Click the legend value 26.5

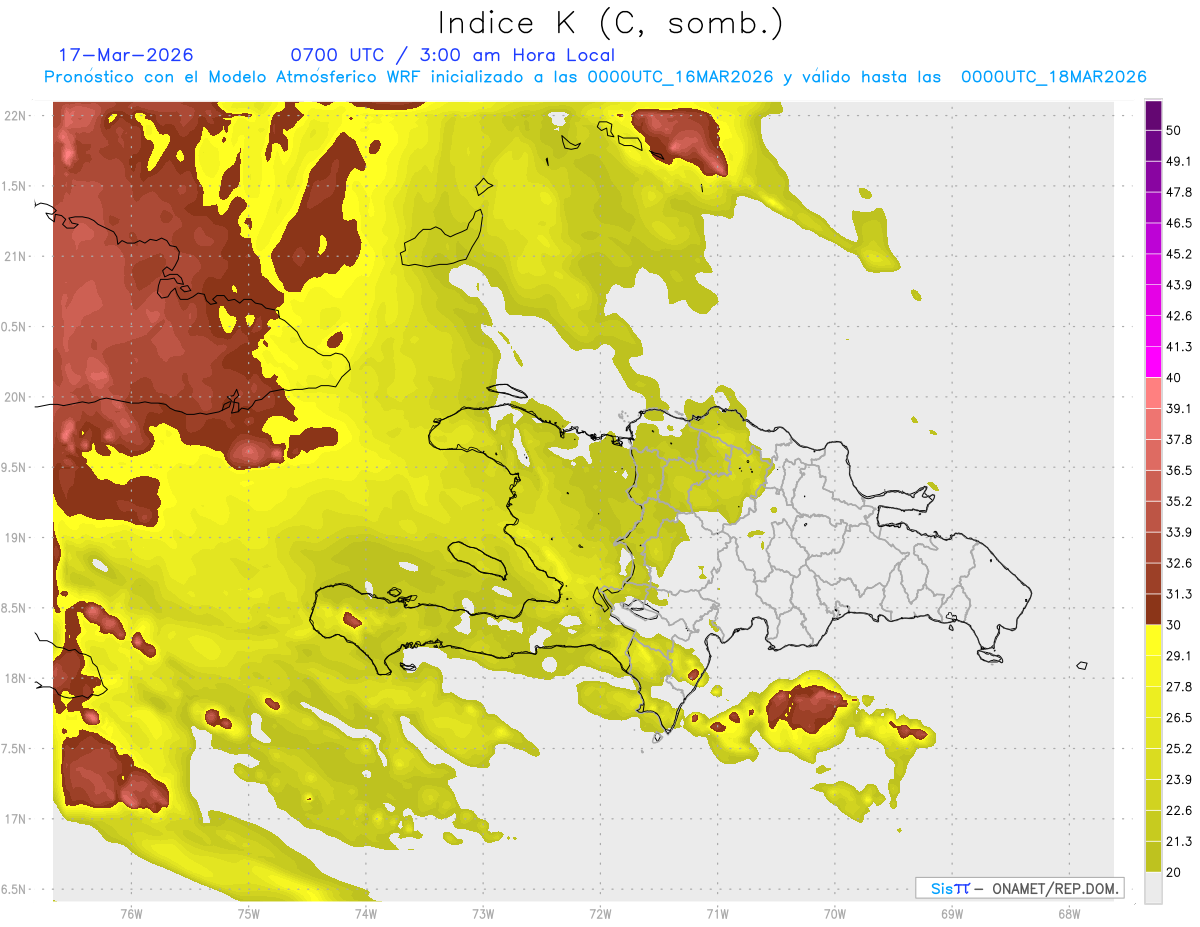tap(1179, 718)
